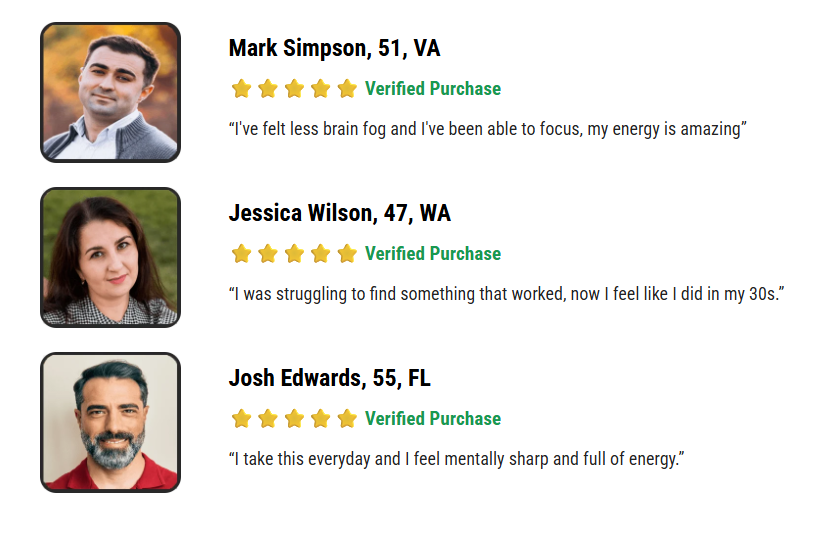Screen dimensions: 821x533
Task: Select Josh Edwards' third rating star
Action: [x=294, y=419]
